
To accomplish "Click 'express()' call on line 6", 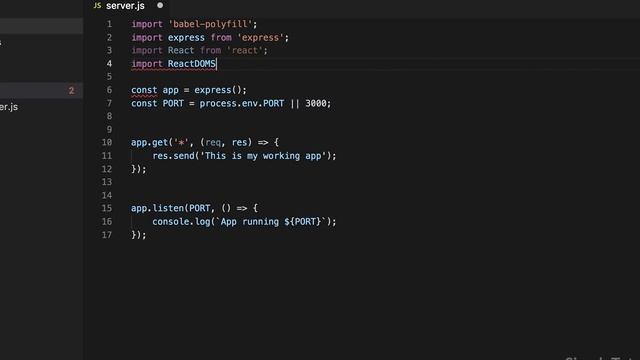I will [x=218, y=90].
